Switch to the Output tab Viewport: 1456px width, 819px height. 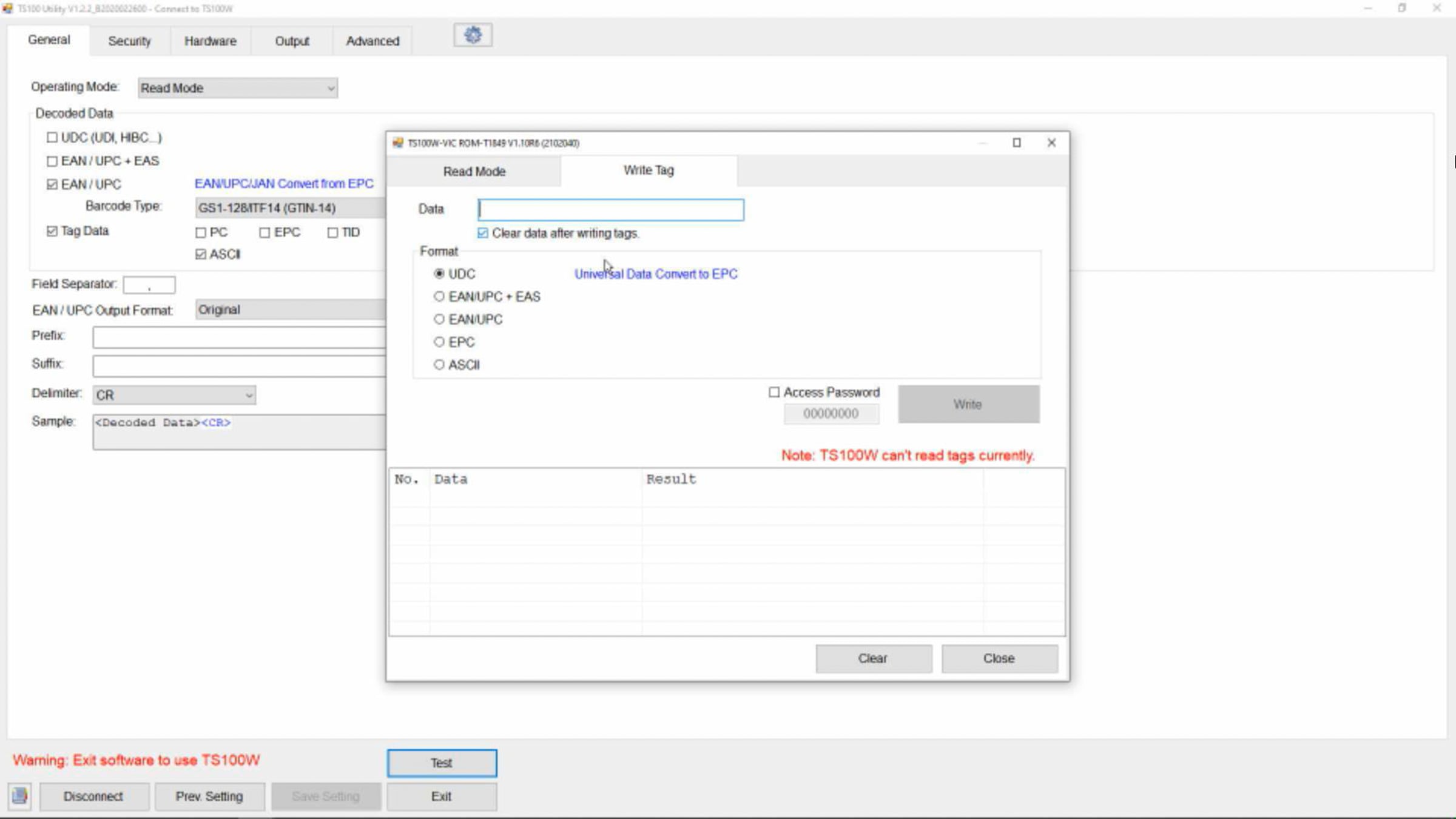point(292,41)
